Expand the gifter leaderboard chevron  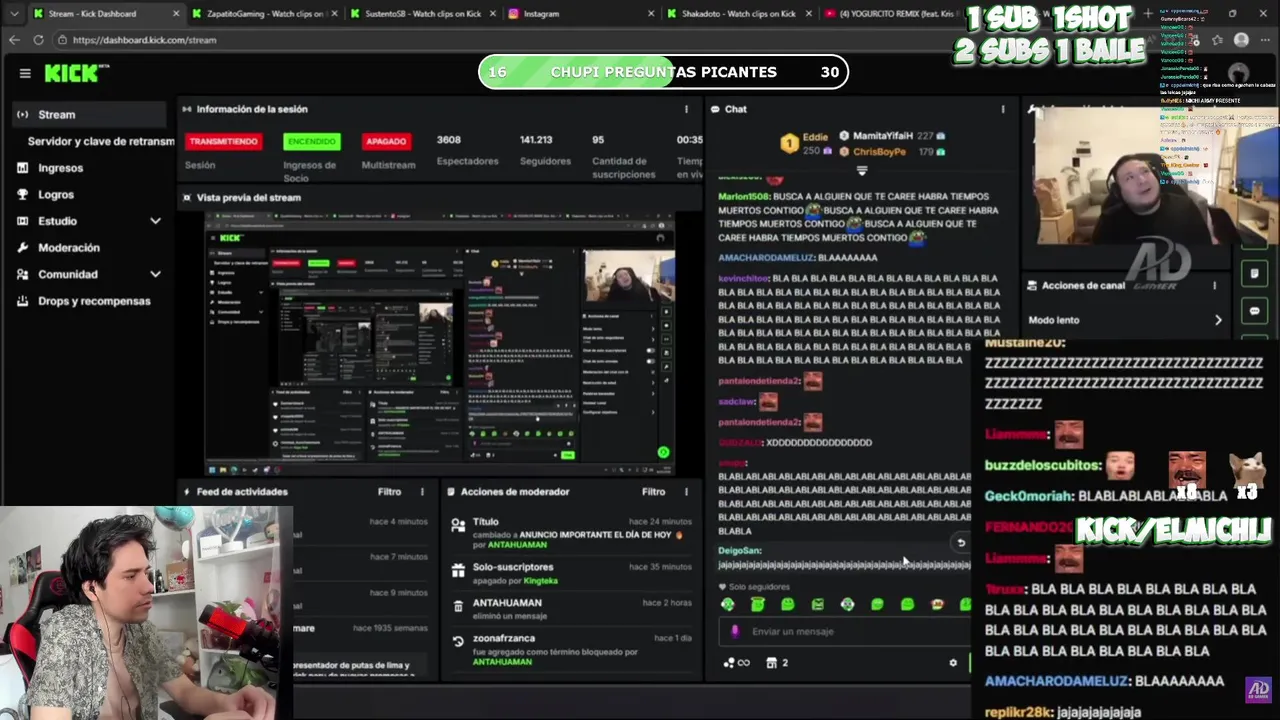(862, 170)
